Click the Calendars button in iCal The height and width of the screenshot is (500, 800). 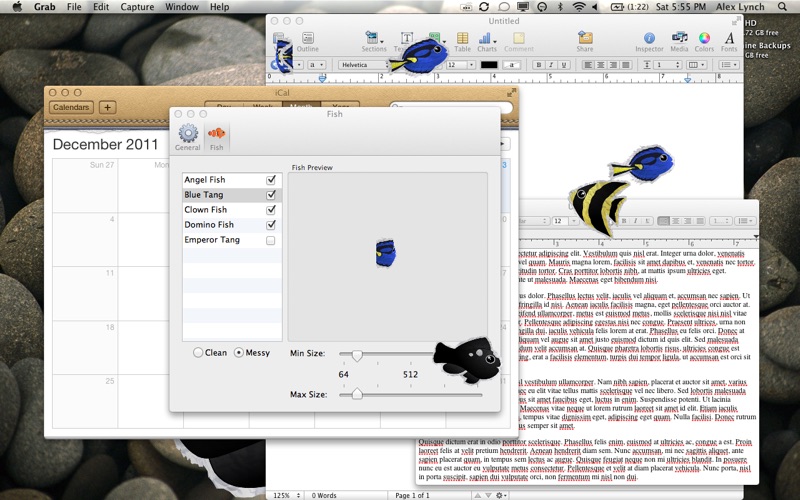click(x=71, y=107)
